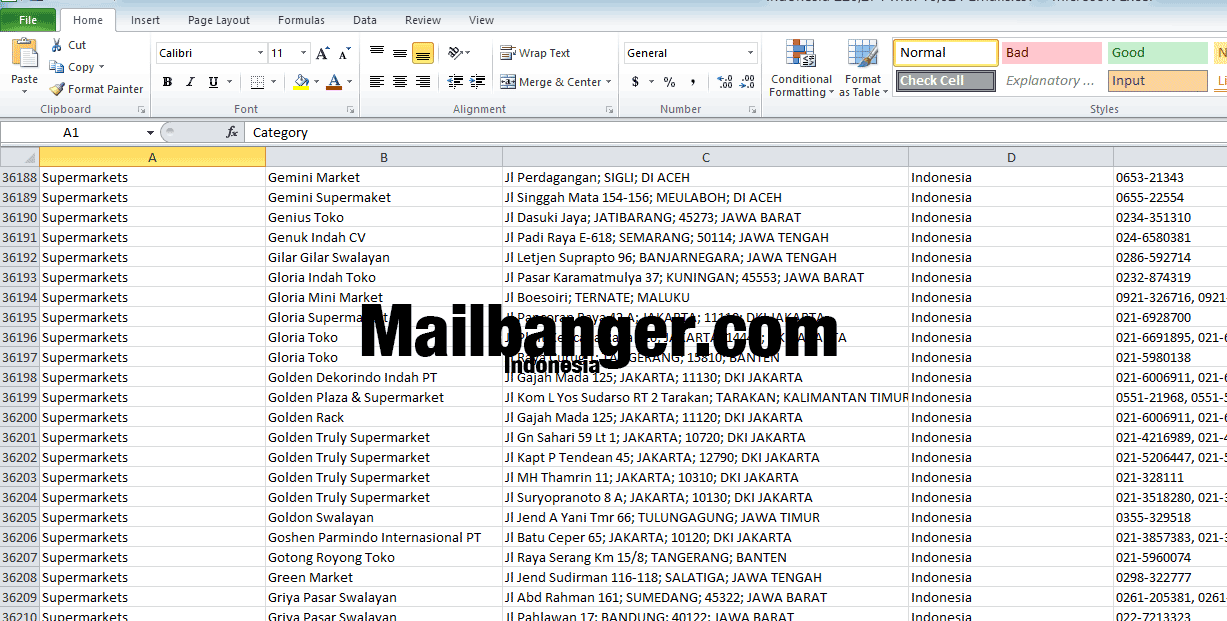
Task: Click the Decrease Font Size icon
Action: pyautogui.click(x=344, y=53)
